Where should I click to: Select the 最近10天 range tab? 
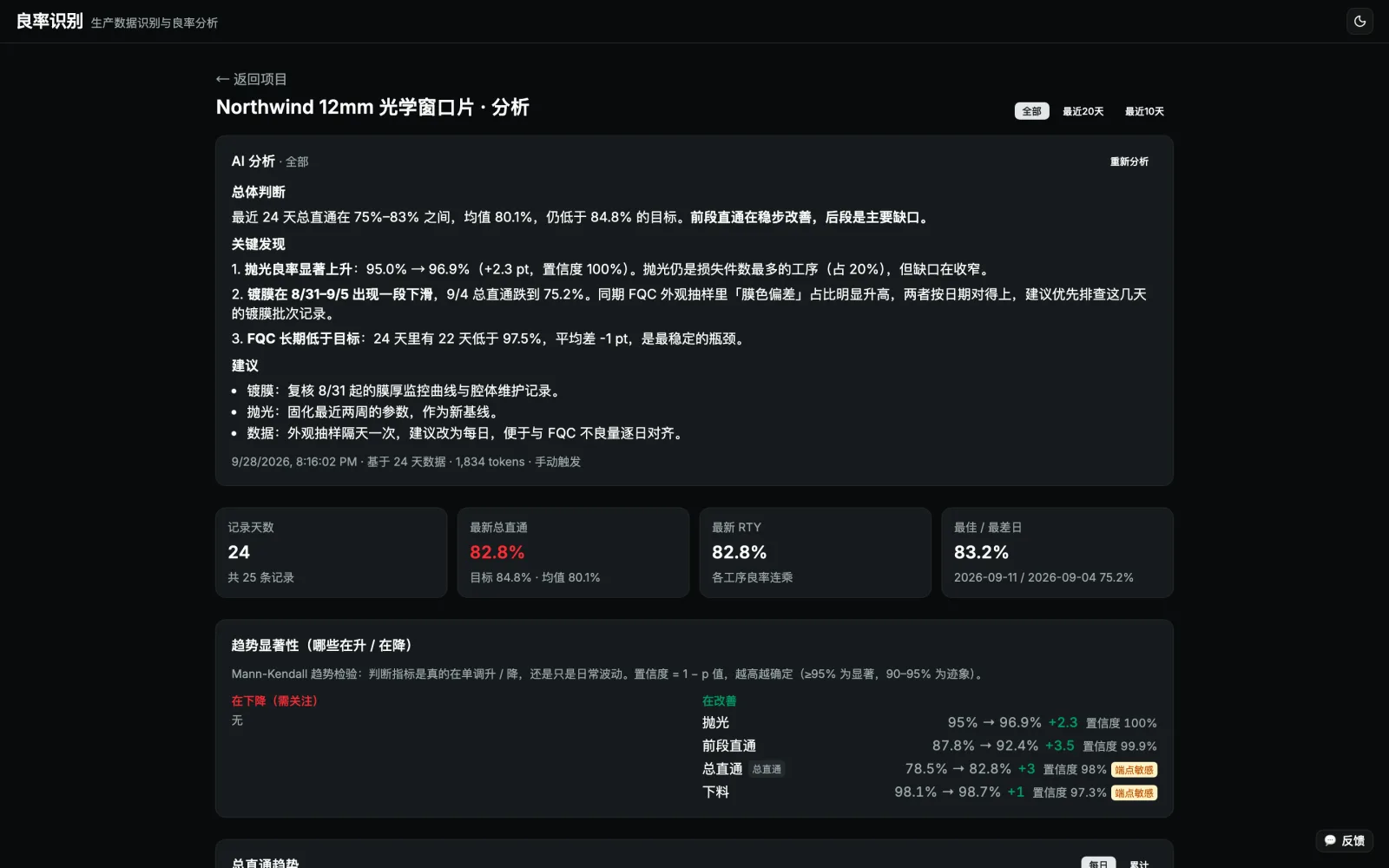(1144, 111)
